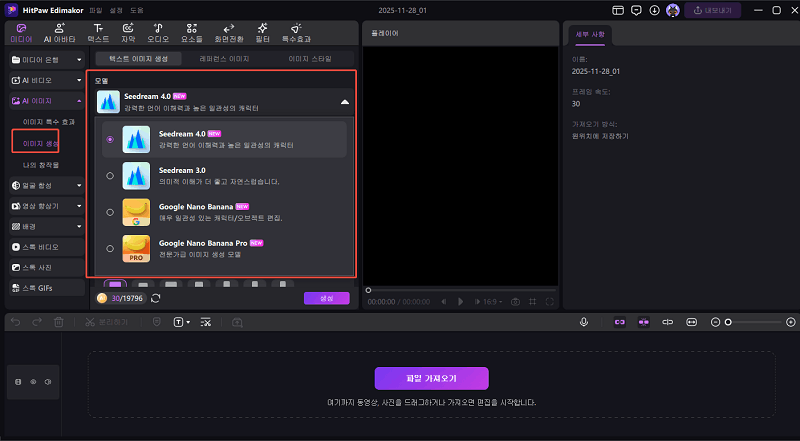The height and width of the screenshot is (441, 800).
Task: Click the text-cut icon next to T dropdown
Action: point(206,322)
